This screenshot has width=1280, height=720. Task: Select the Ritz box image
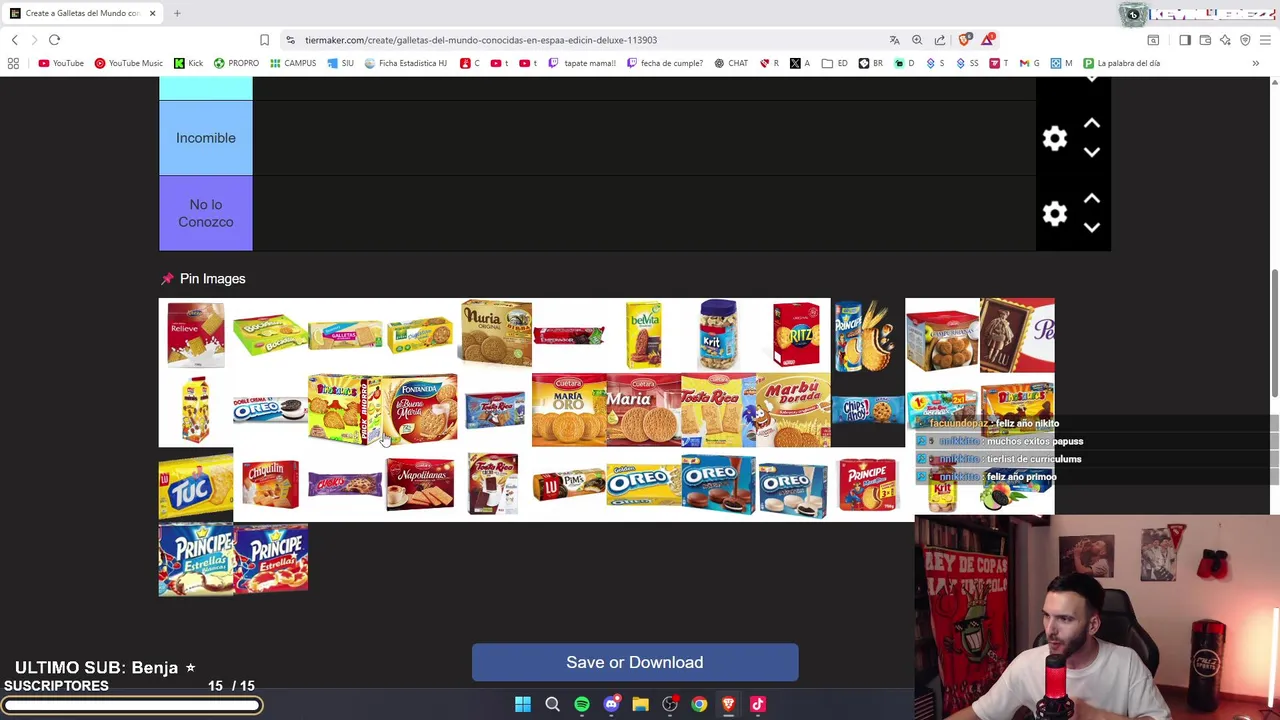click(x=794, y=335)
